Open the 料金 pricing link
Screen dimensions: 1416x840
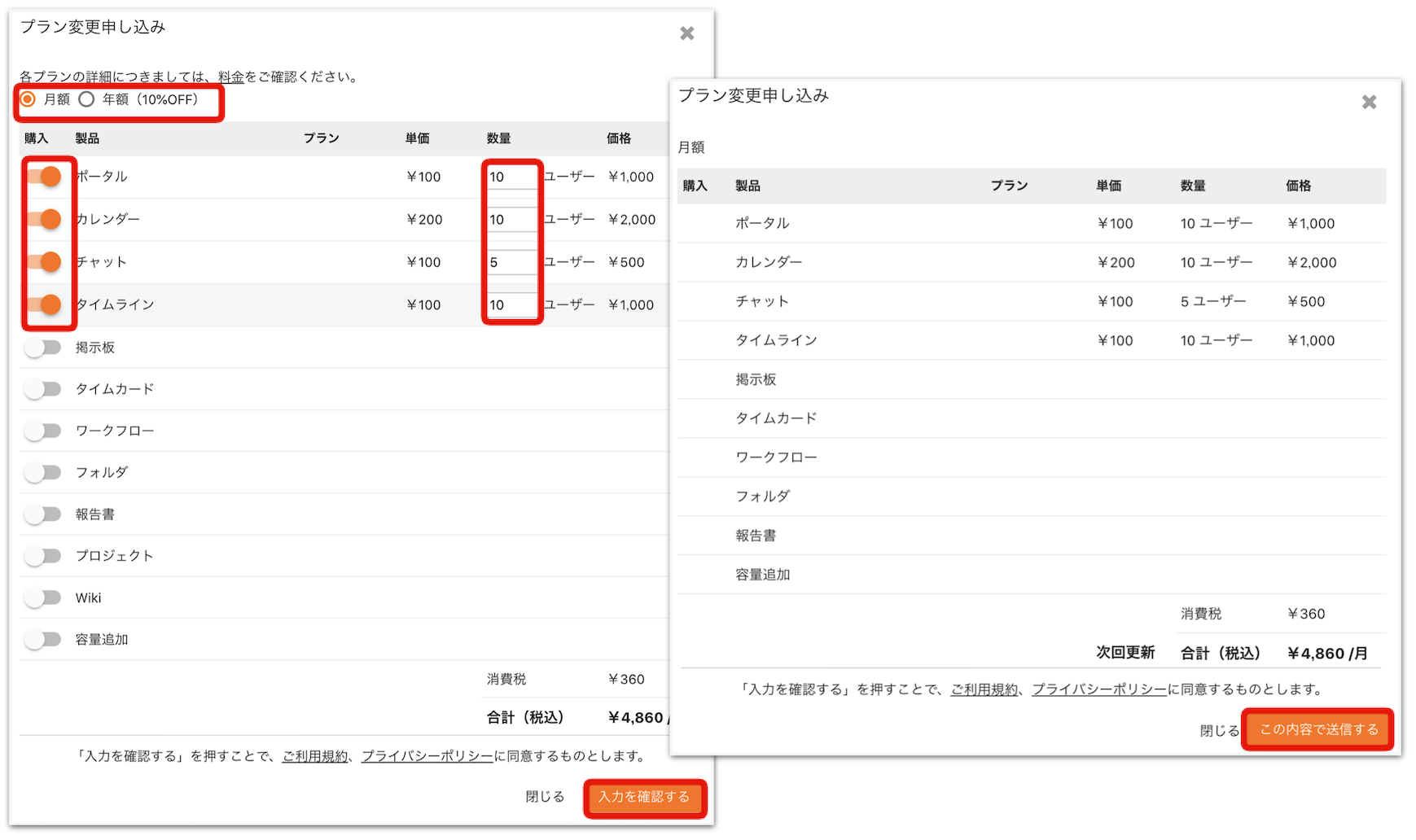coord(231,77)
